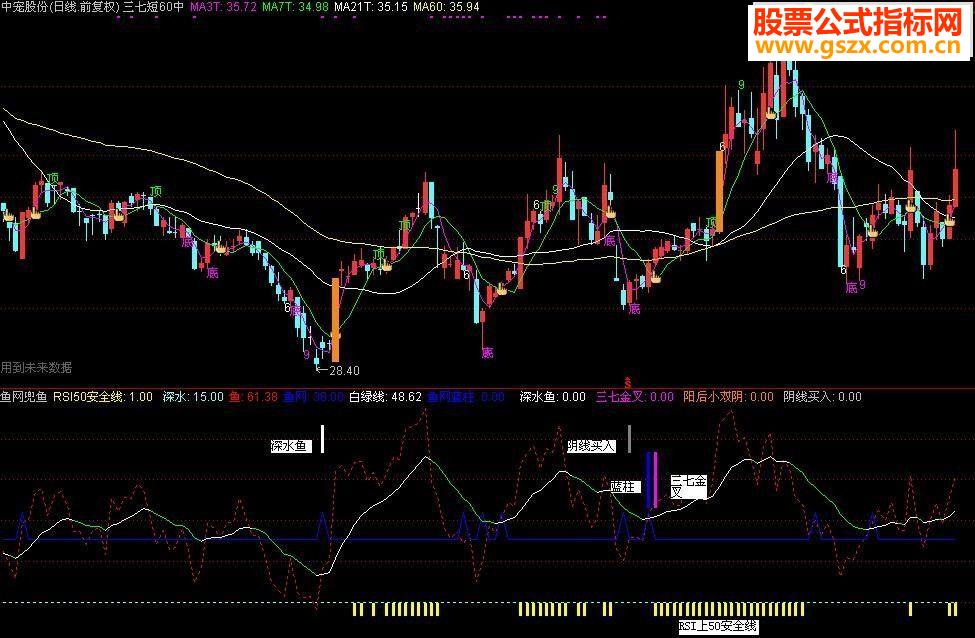Click the RSI上50安全线 label at bottom
The width and height of the screenshot is (975, 638).
(718, 626)
